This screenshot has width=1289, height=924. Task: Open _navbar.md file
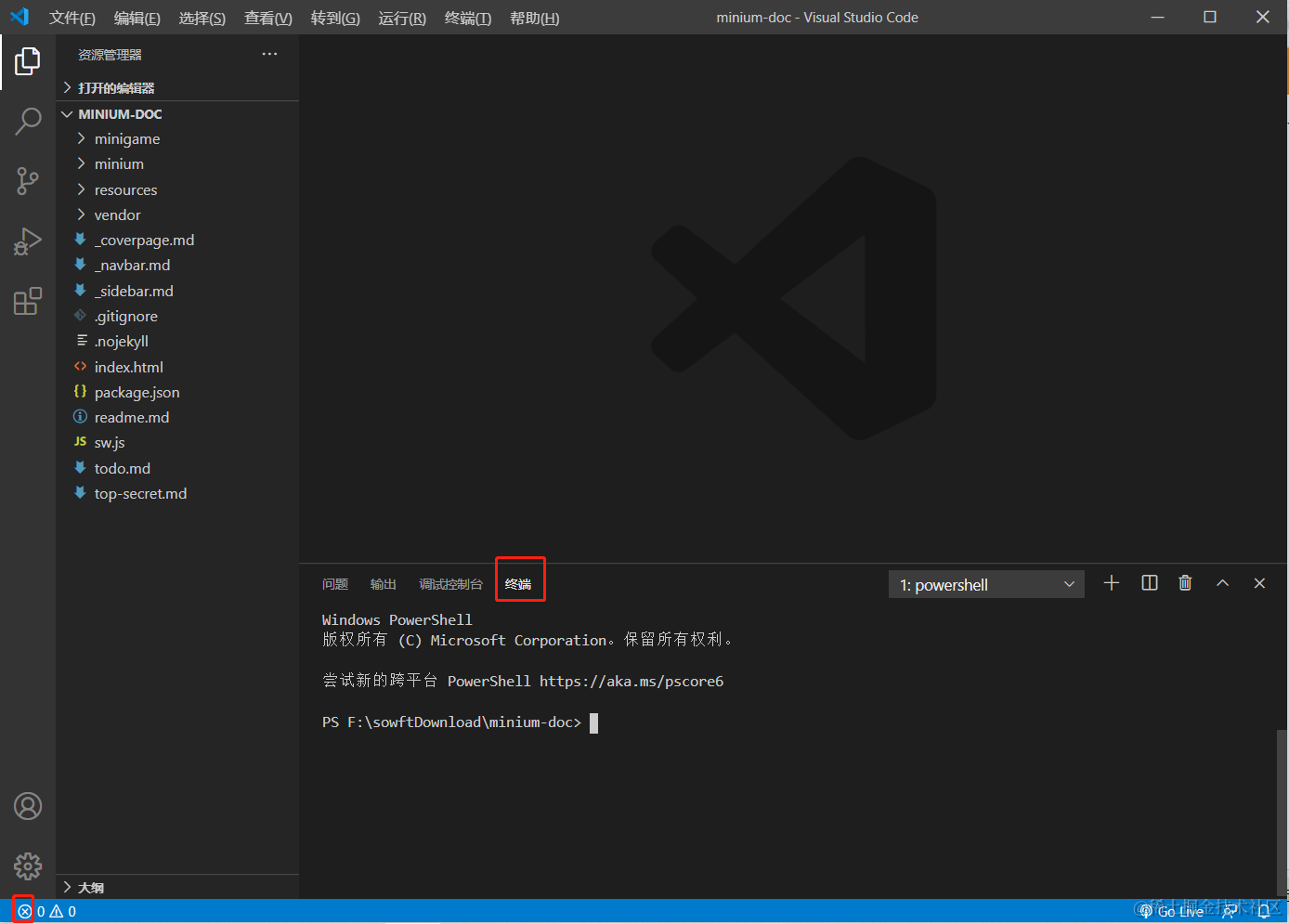point(177,266)
